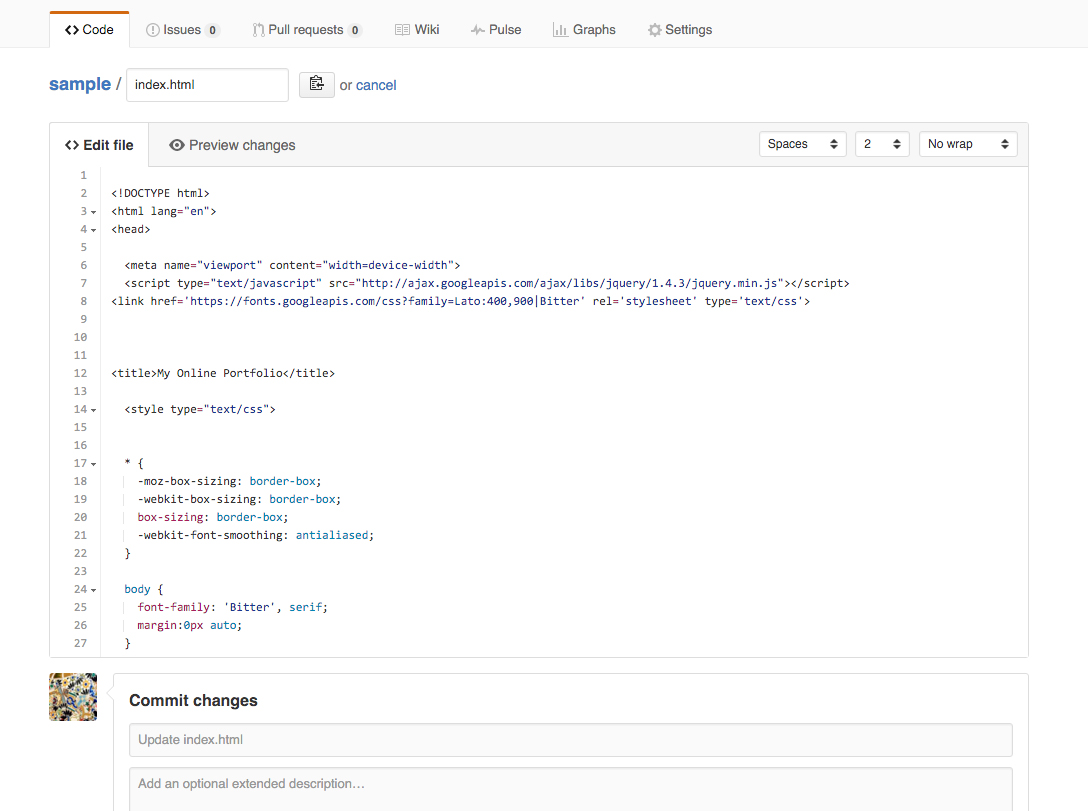Screen dimensions: 1088x811
Task: Click line number 12 in gutter
Action: tap(80, 373)
